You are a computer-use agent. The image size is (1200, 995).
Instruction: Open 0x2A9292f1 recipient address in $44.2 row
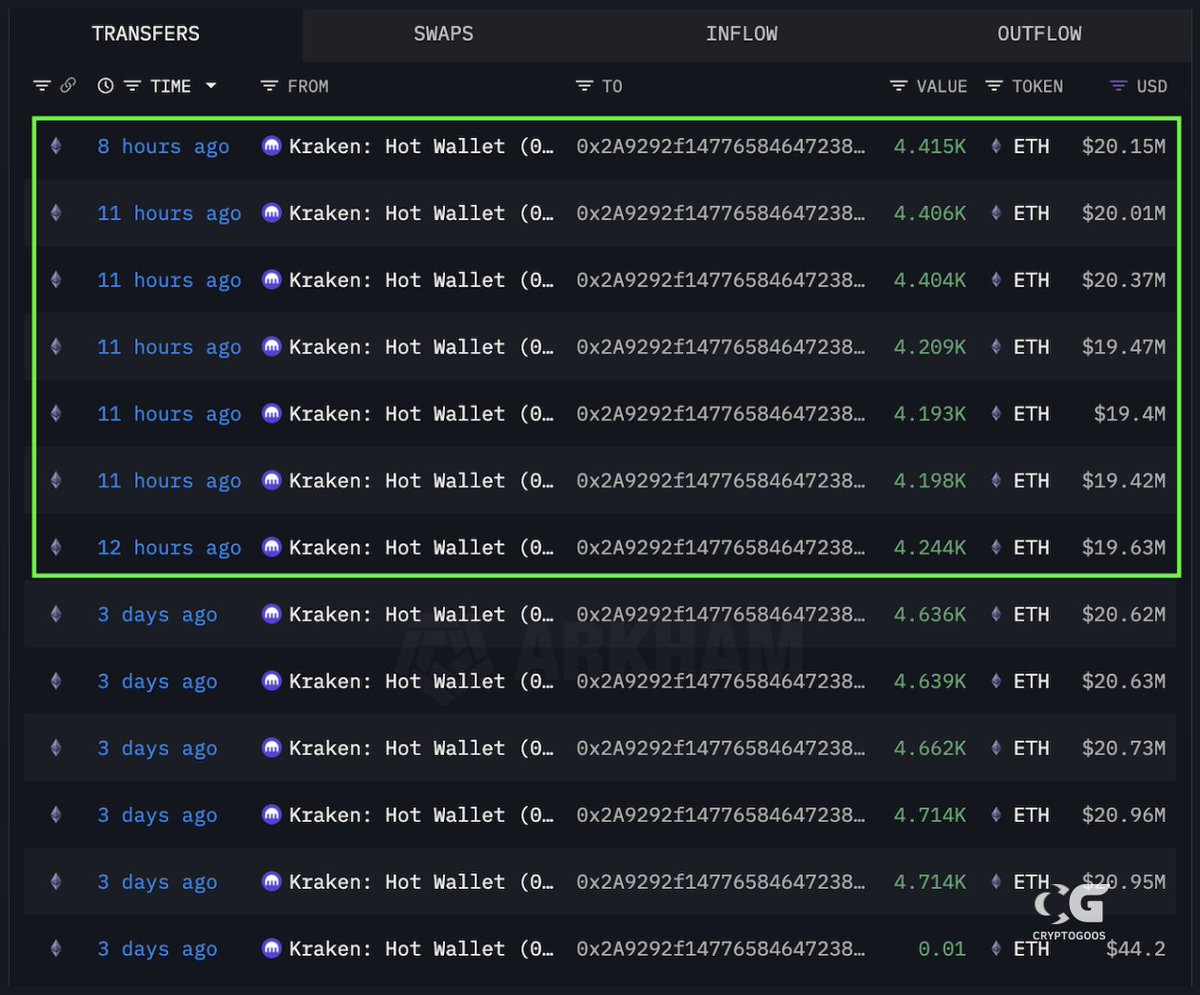721,949
